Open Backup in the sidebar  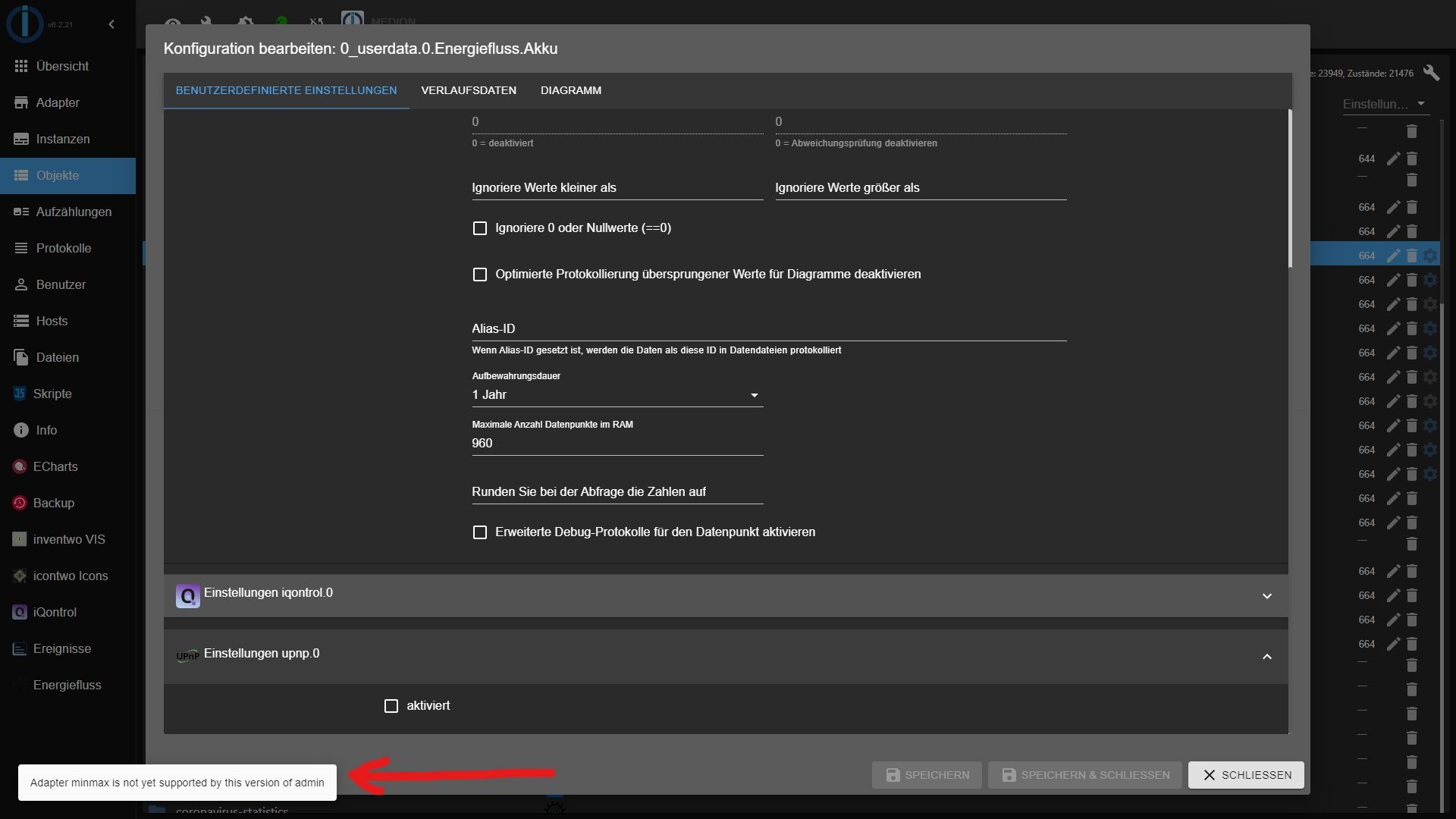point(67,503)
